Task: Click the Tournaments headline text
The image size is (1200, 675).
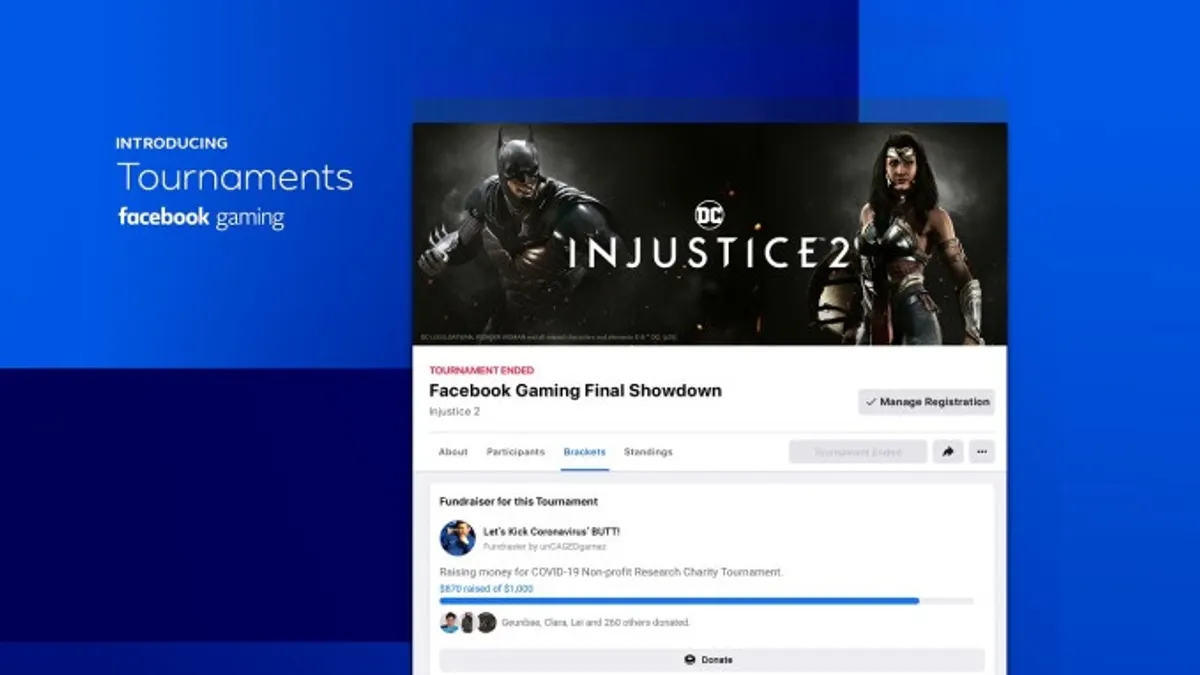Action: pyautogui.click(x=235, y=177)
